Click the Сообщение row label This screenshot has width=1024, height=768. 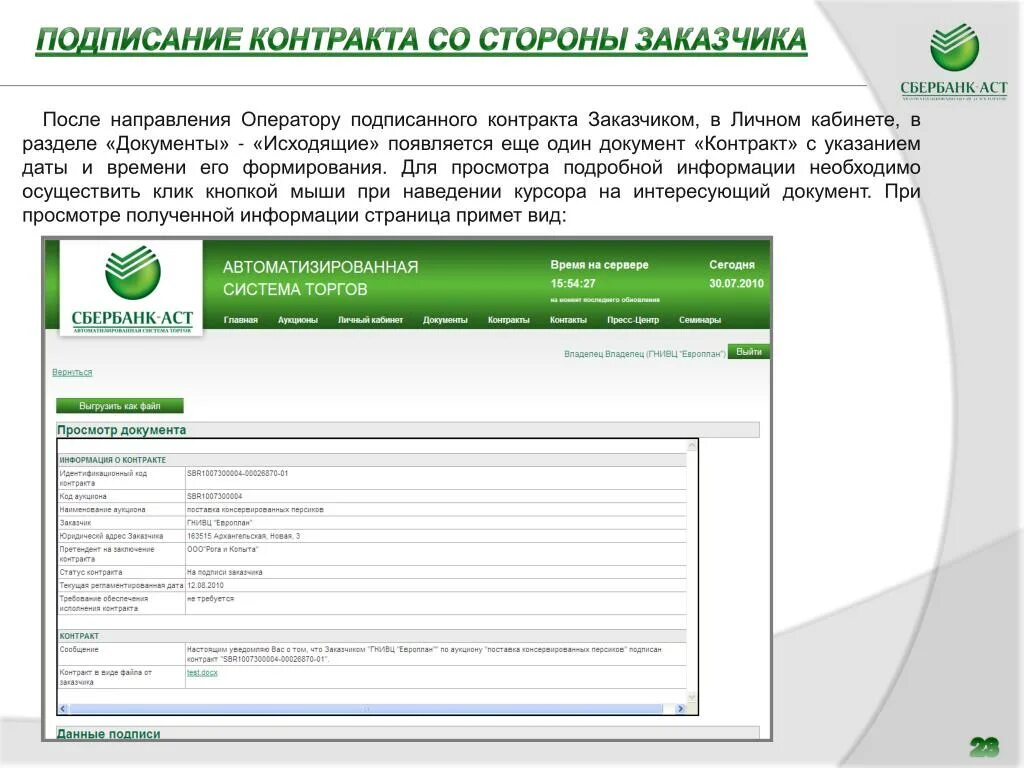coord(79,650)
